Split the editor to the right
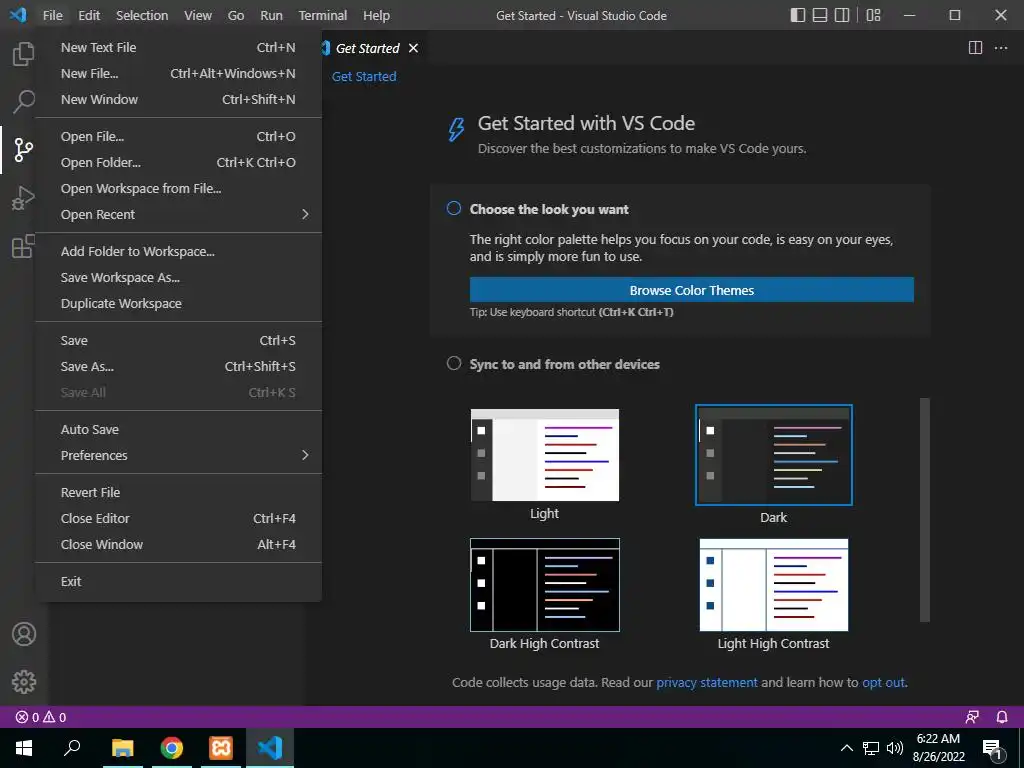This screenshot has height=768, width=1024. pos(975,48)
